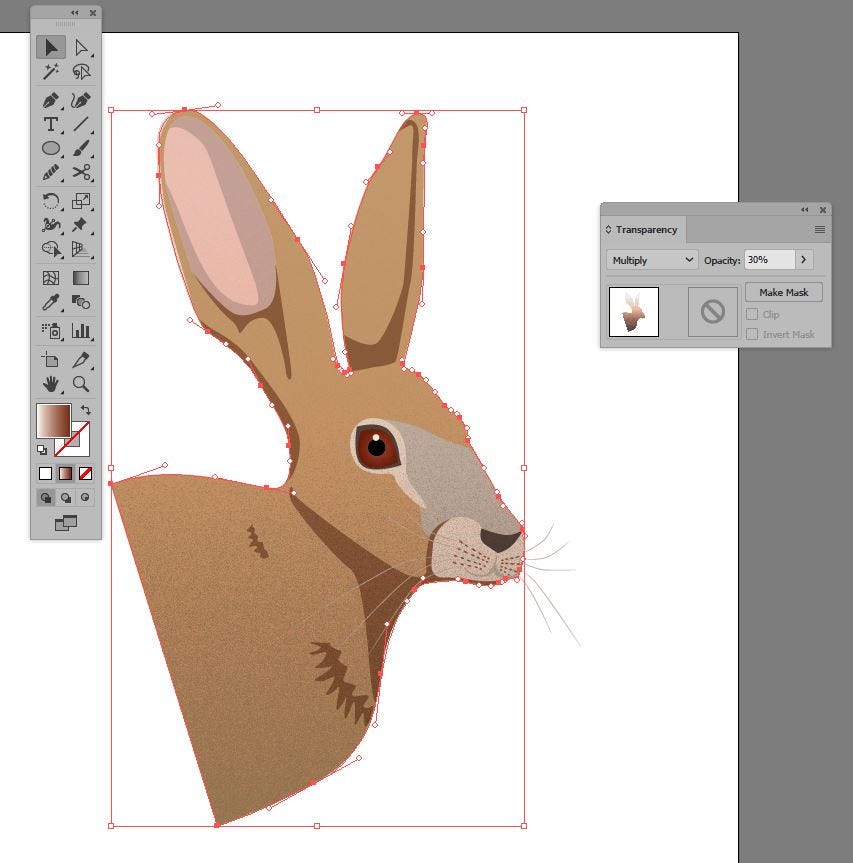The height and width of the screenshot is (863, 853).
Task: Open the Multiply blending mode dropdown
Action: 652,260
